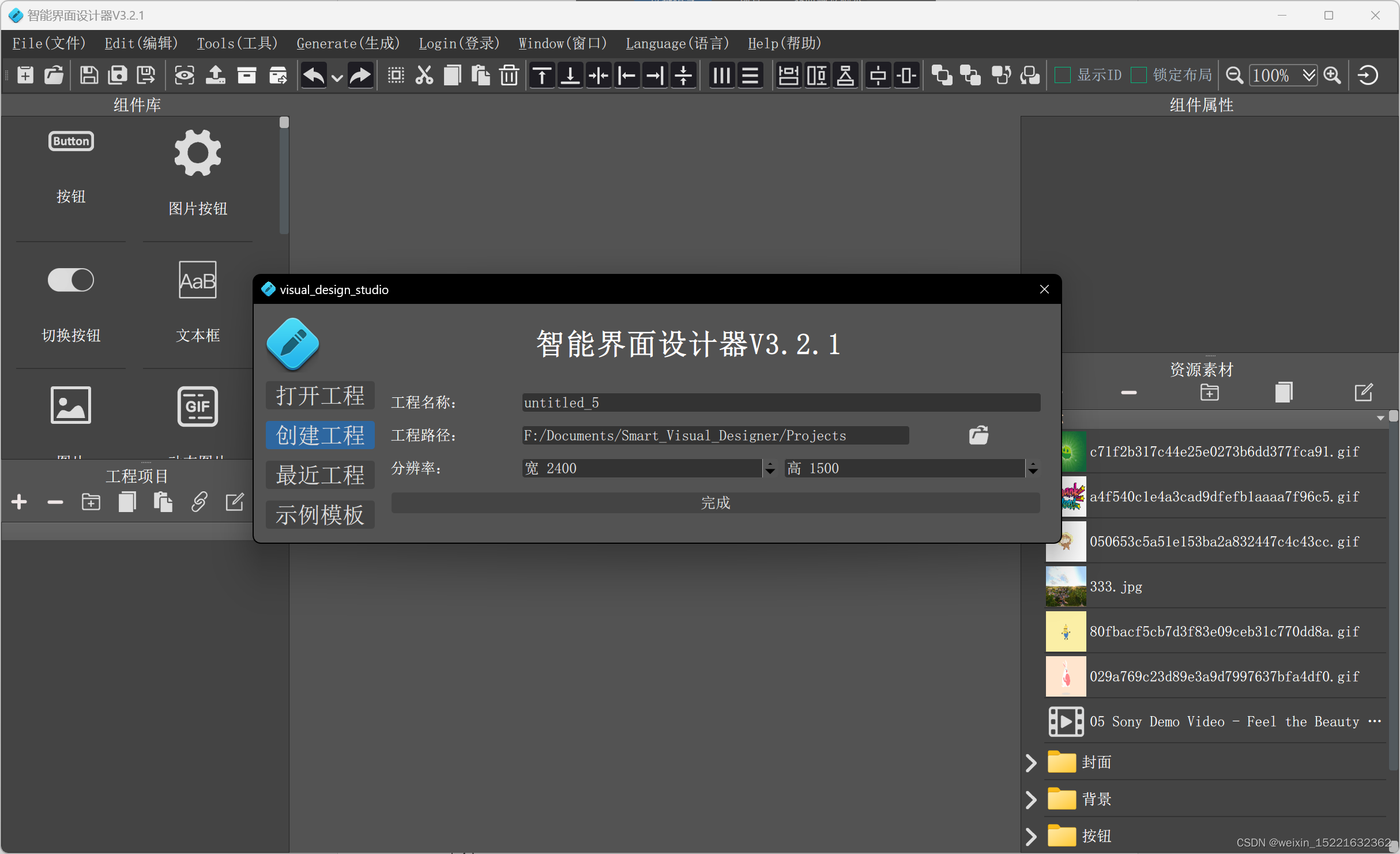Click the undo arrow icon
1400x854 pixels.
313,76
